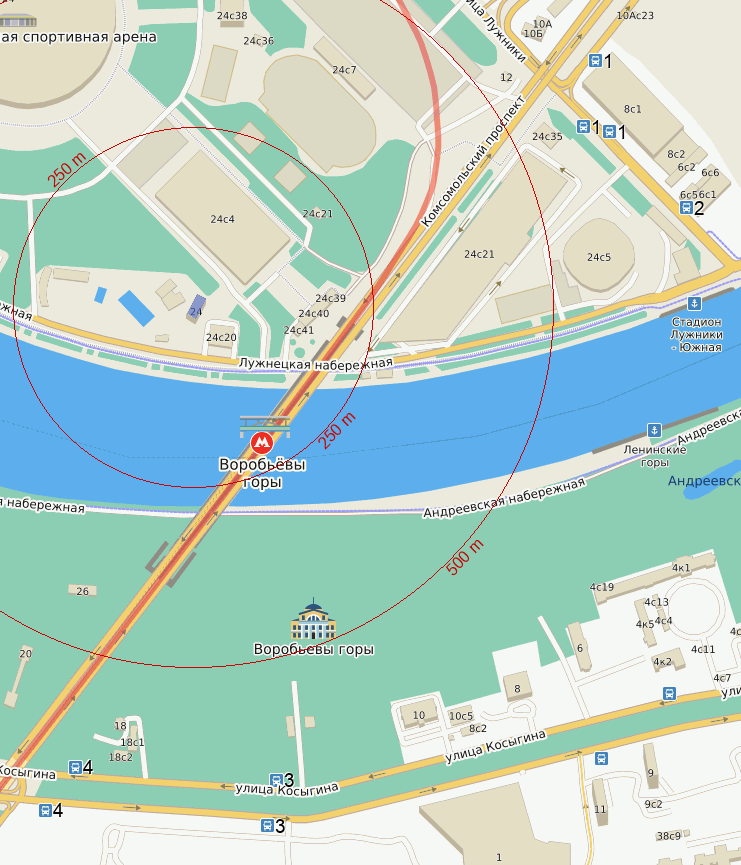This screenshot has height=865, width=741.
Task: Select building 8с1 near Комсомольский проспект
Action: [x=632, y=109]
